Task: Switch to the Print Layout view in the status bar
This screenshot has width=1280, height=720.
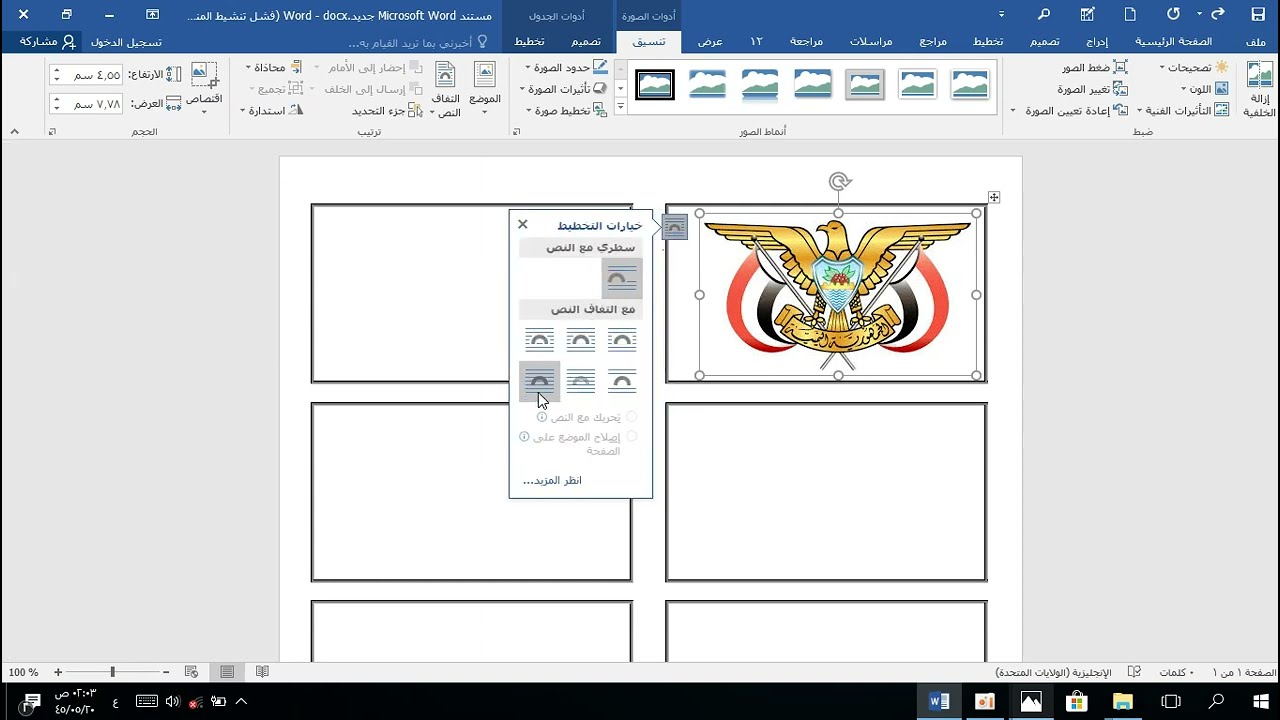Action: pyautogui.click(x=227, y=672)
